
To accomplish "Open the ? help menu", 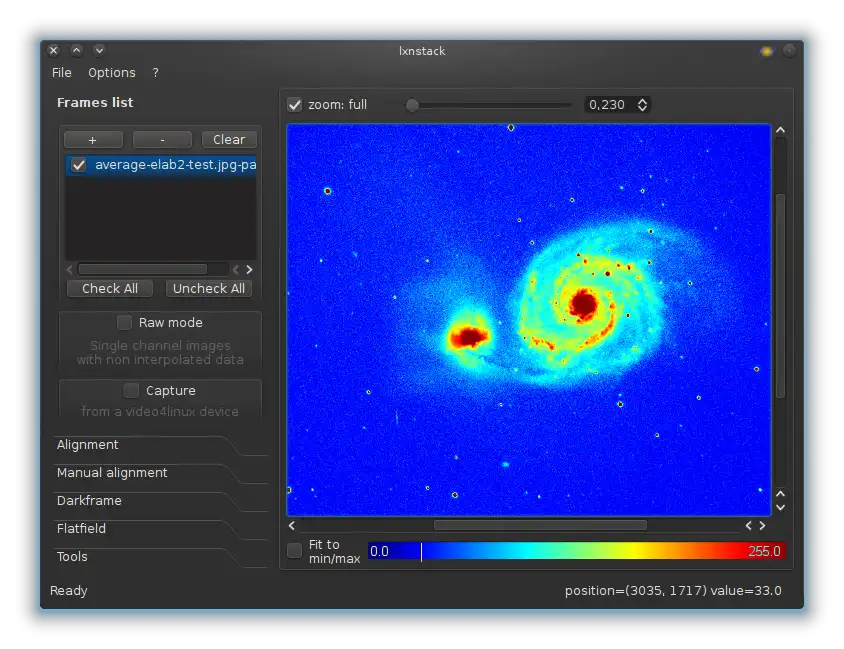I will click(156, 73).
